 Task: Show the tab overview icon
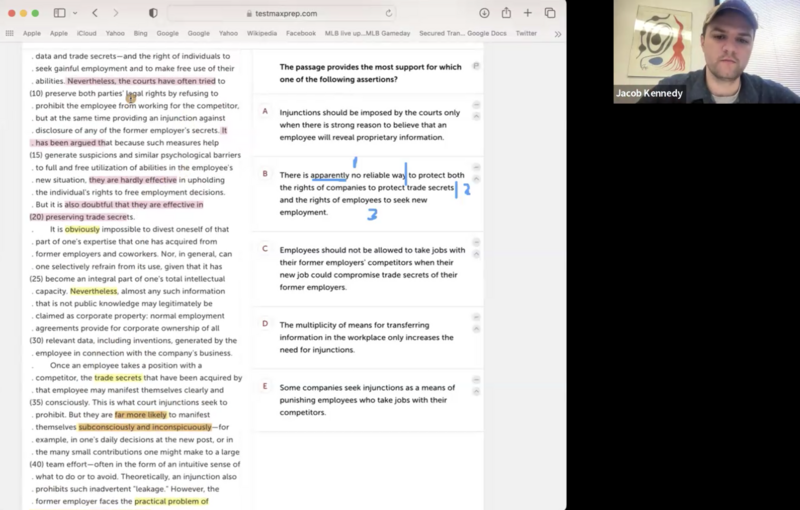550,13
